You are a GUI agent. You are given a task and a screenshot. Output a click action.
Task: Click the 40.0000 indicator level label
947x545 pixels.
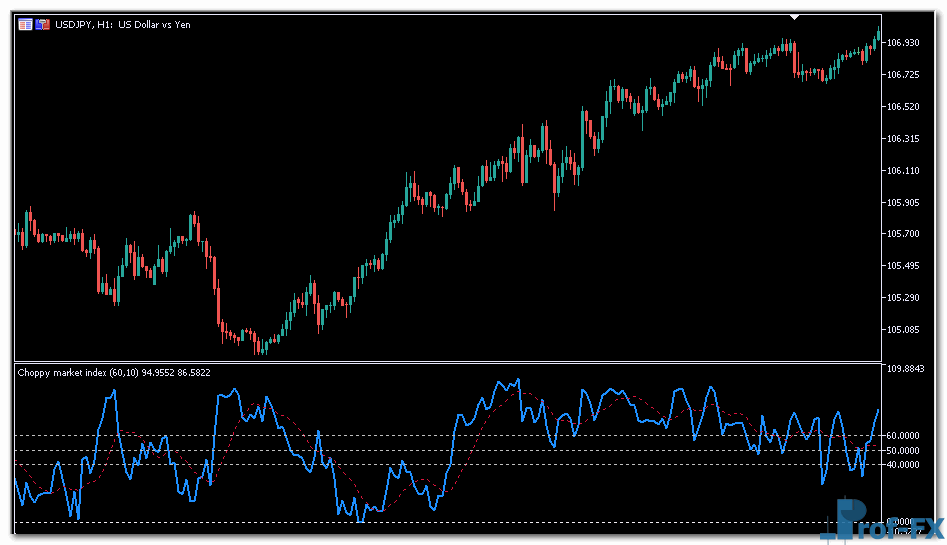point(903,464)
